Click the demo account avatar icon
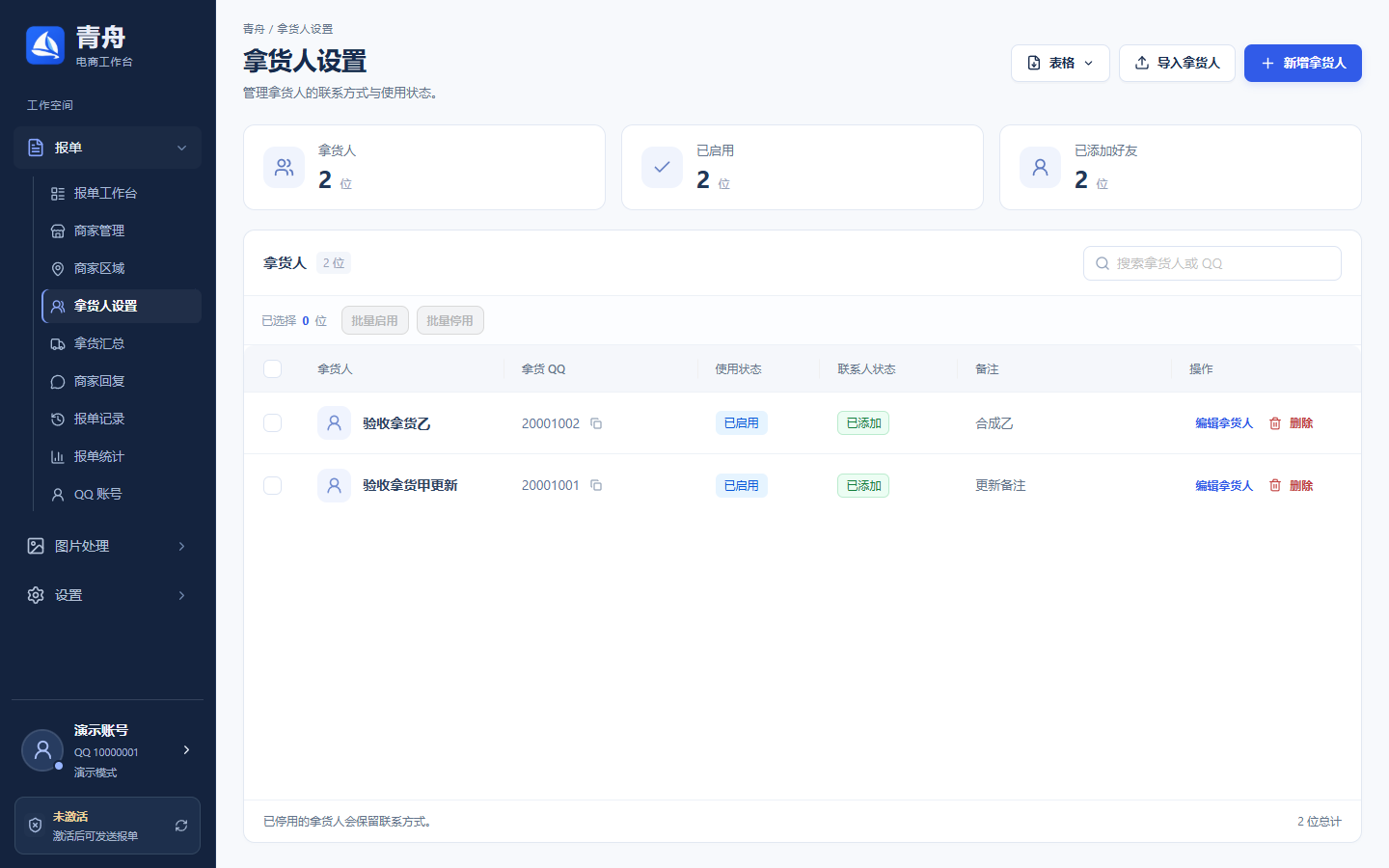The image size is (1389, 868). point(42,750)
